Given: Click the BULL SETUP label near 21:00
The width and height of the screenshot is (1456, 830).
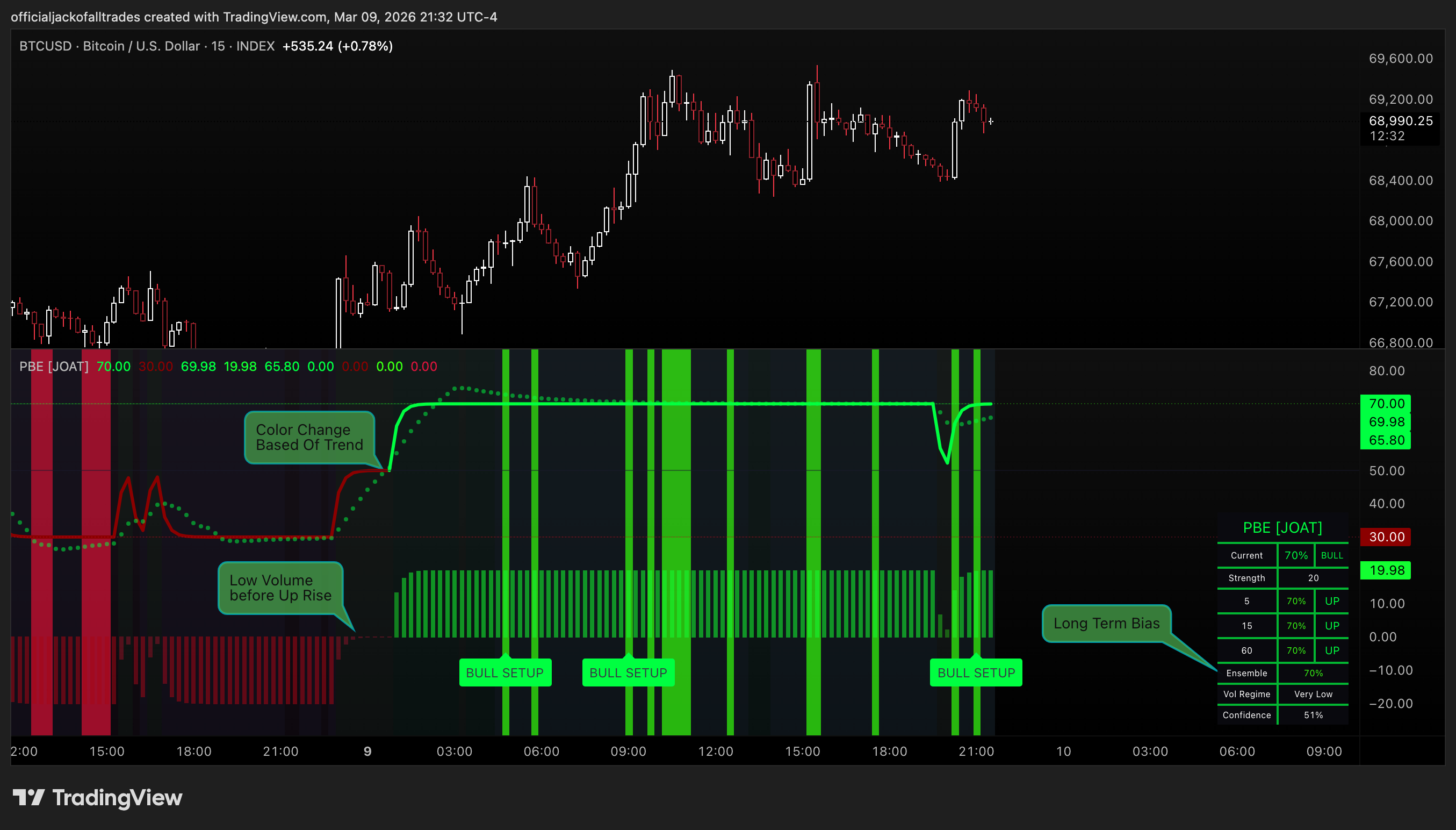Looking at the screenshot, I should (976, 672).
